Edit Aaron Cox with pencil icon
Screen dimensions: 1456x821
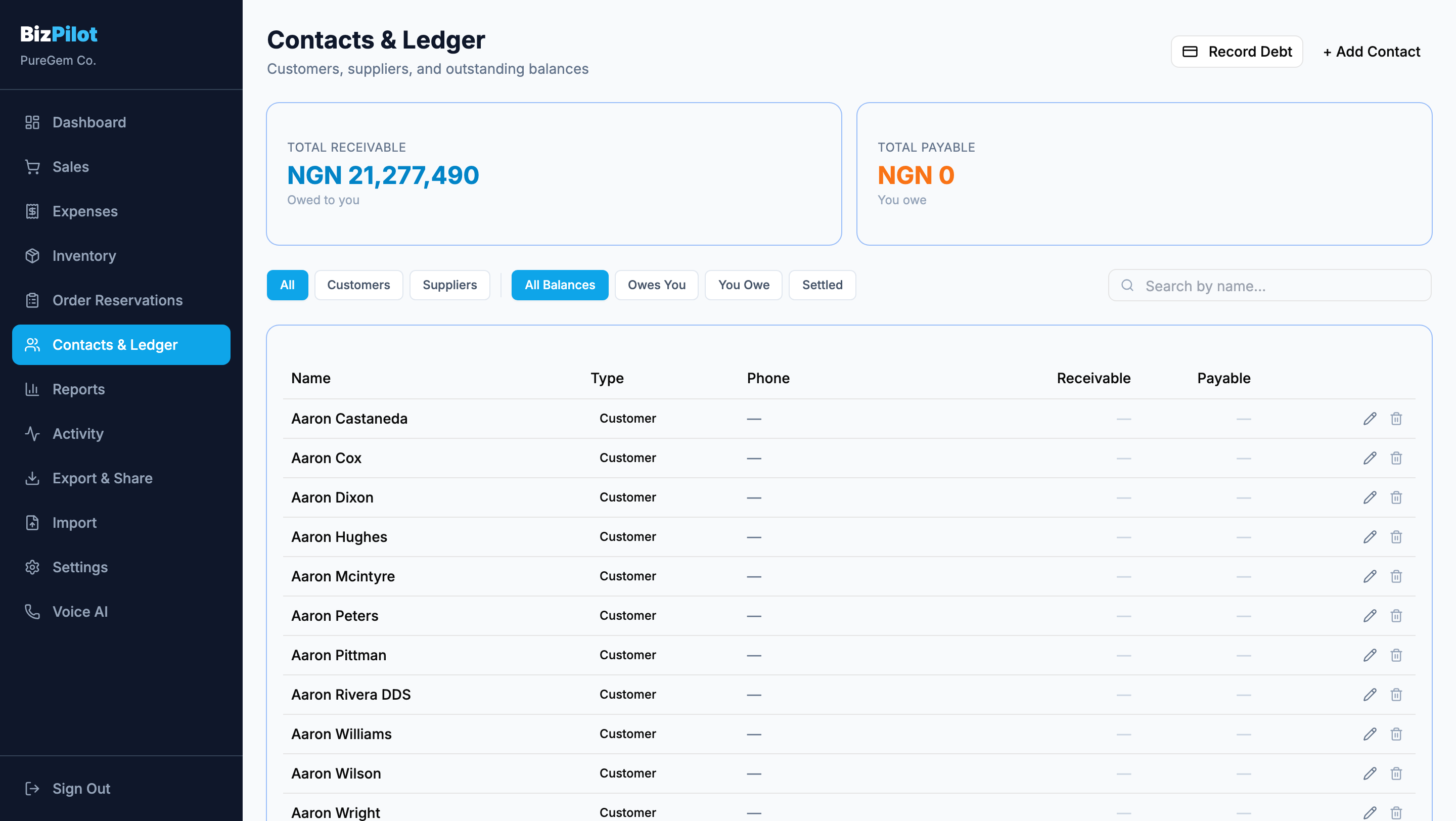[x=1370, y=458]
